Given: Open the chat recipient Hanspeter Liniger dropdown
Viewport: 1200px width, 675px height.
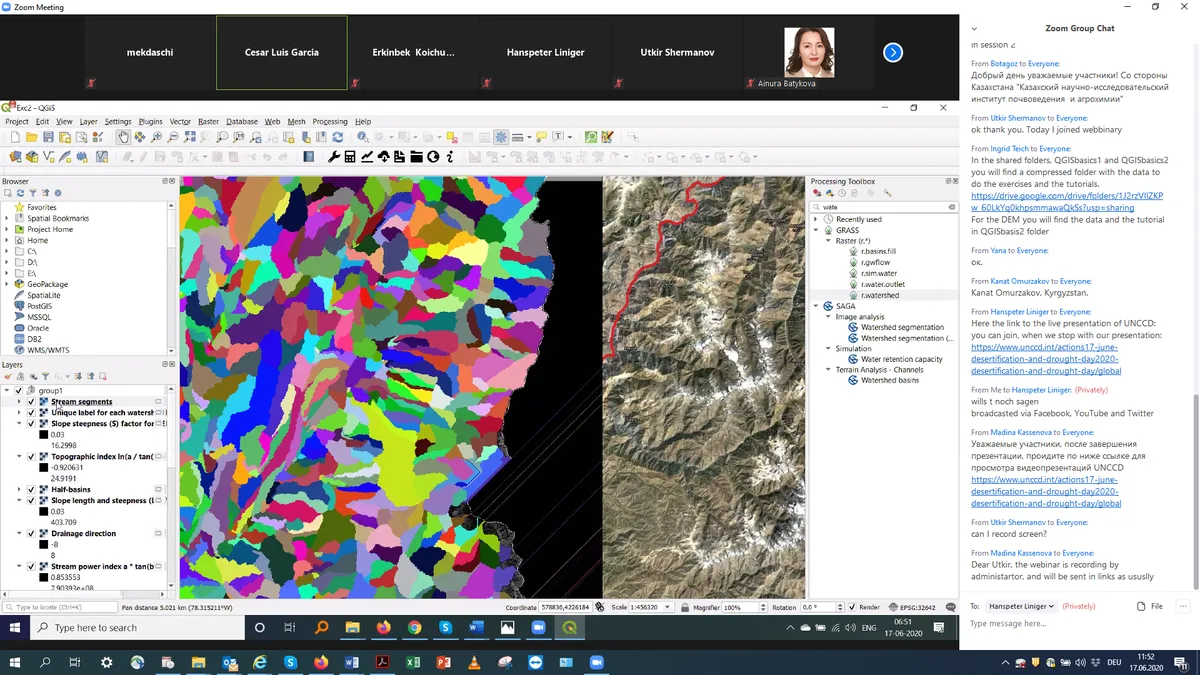Looking at the screenshot, I should [x=1021, y=606].
